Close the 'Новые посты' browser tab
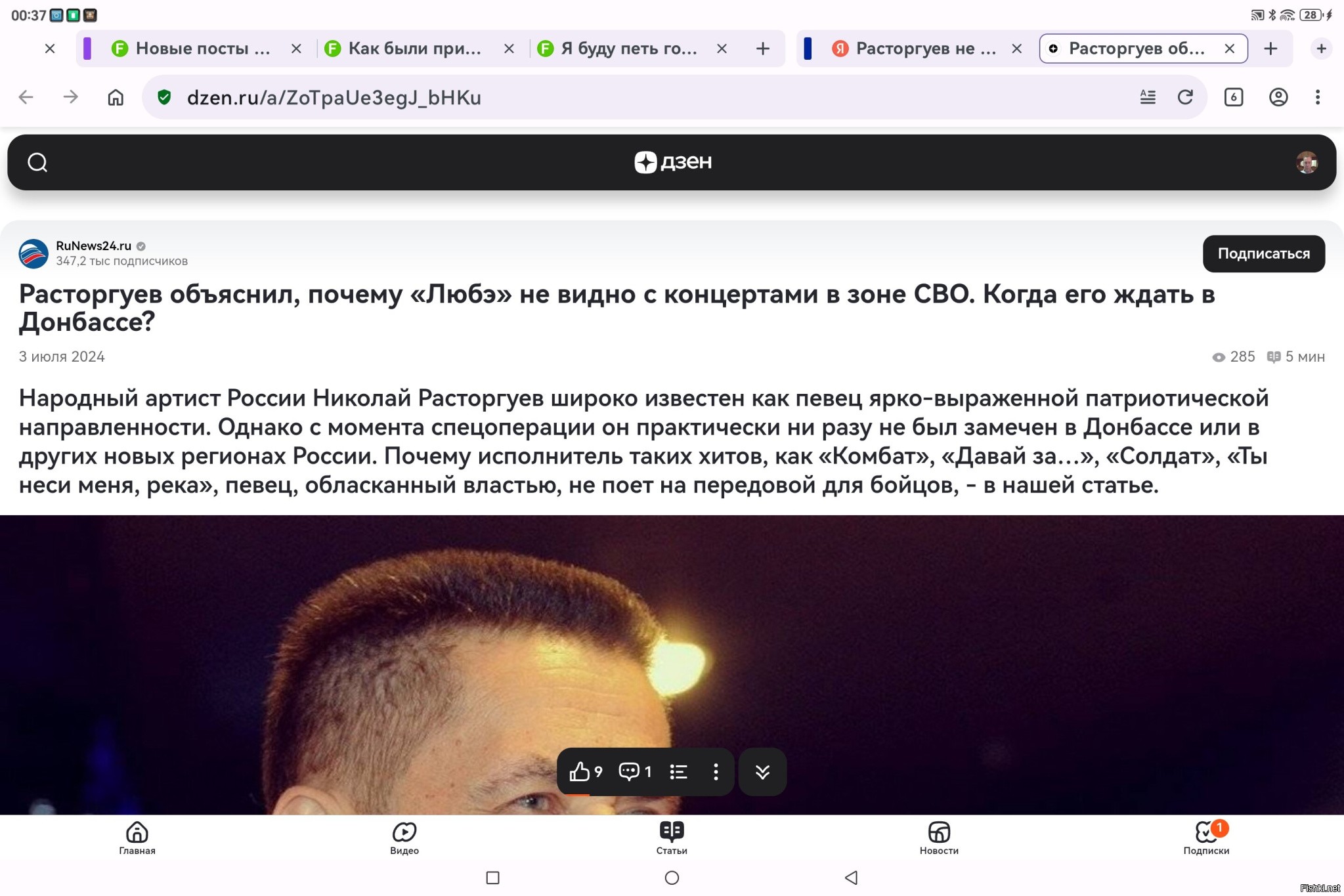This screenshot has width=1344, height=896. pyautogui.click(x=297, y=49)
